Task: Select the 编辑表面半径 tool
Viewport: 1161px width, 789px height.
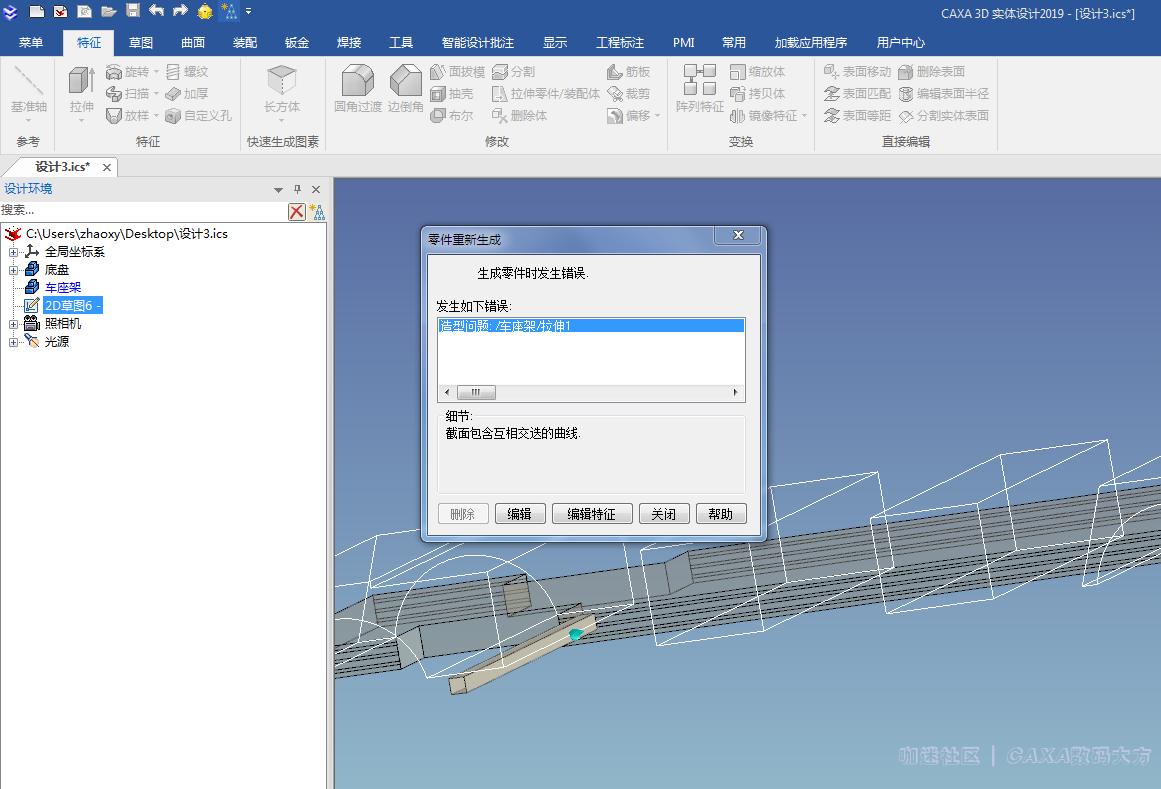Action: [x=943, y=94]
